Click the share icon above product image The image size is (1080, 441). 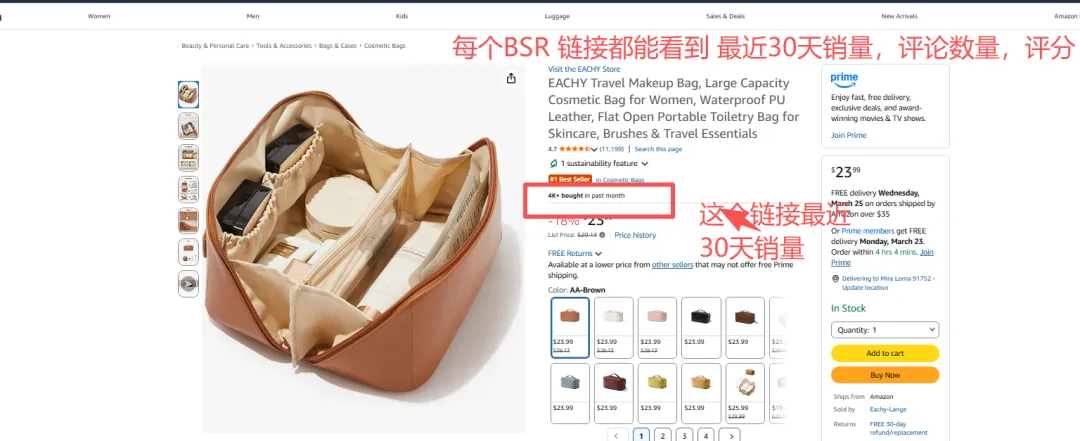(511, 79)
